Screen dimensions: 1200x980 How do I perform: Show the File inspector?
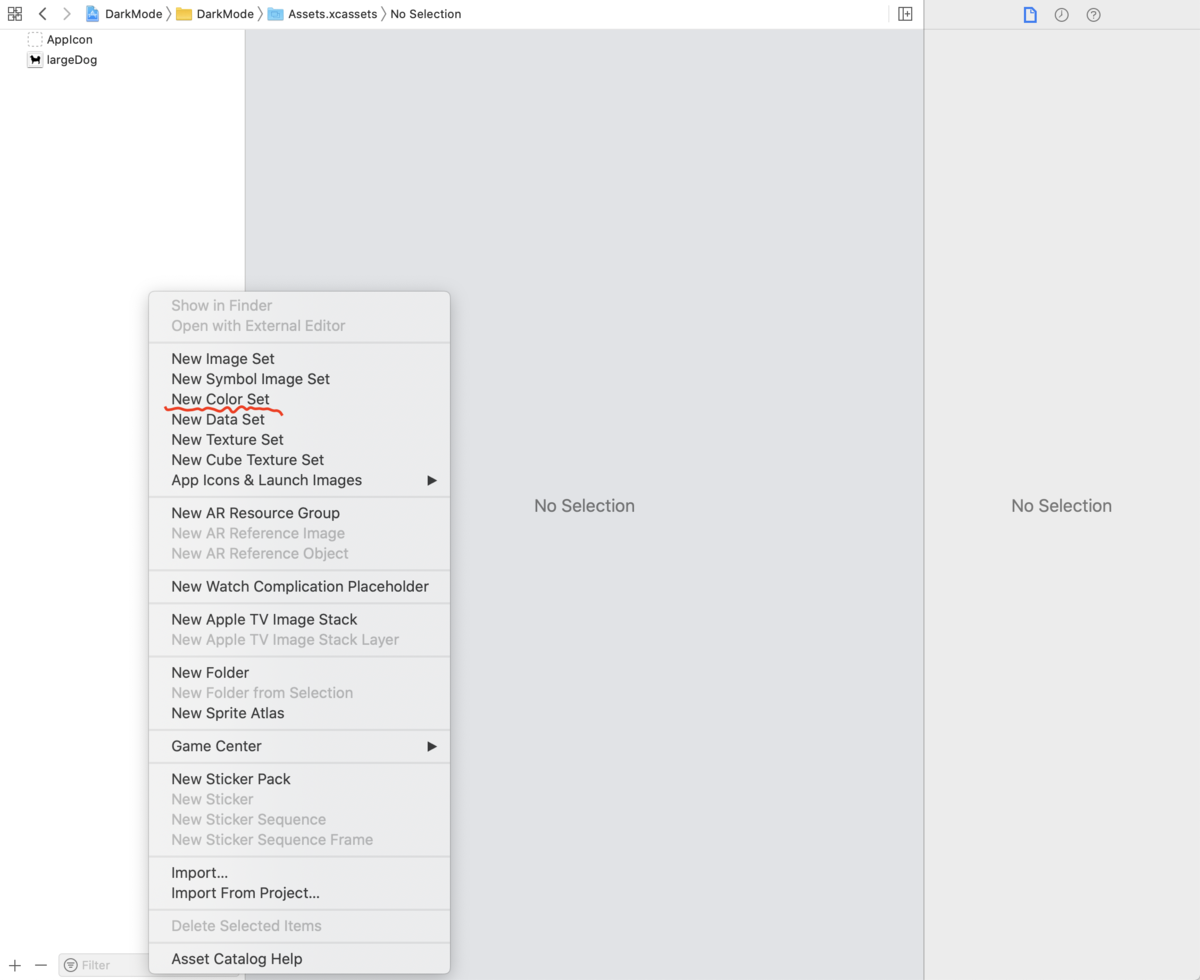1030,15
